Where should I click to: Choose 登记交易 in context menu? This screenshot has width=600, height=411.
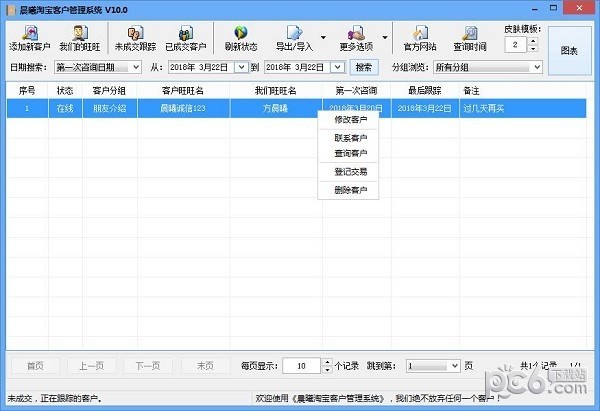(350, 172)
